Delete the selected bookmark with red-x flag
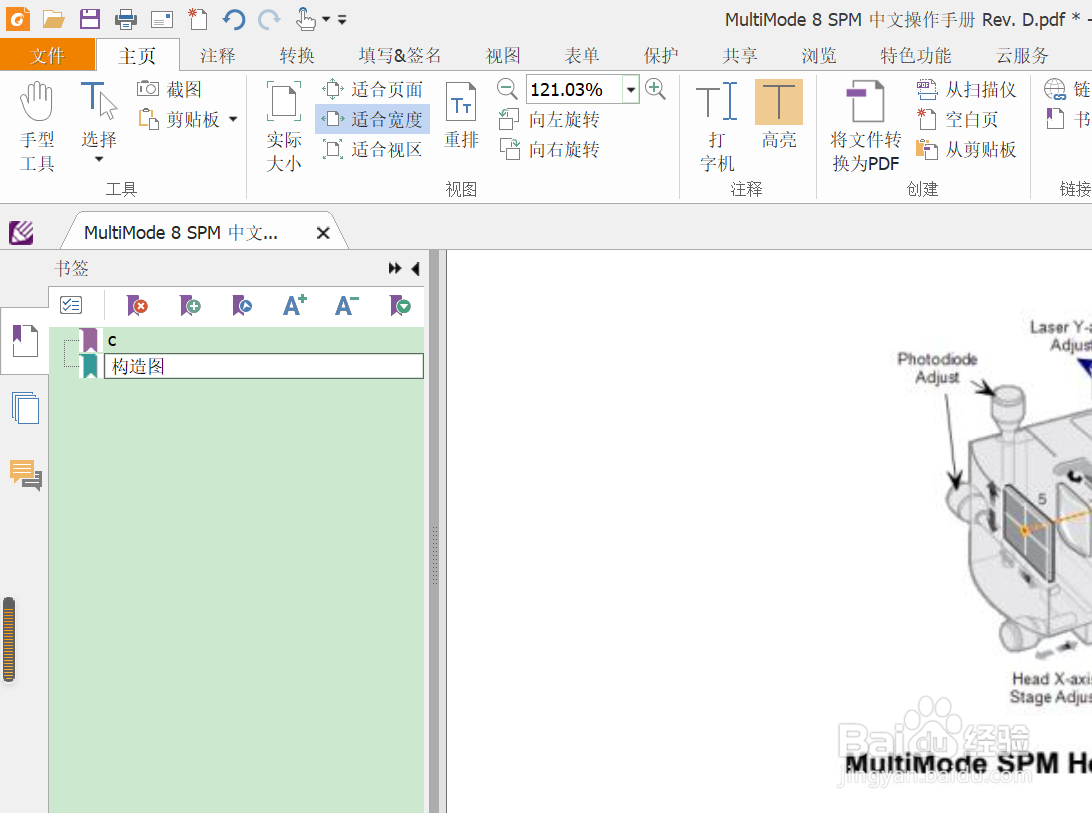1092x813 pixels. click(x=137, y=305)
